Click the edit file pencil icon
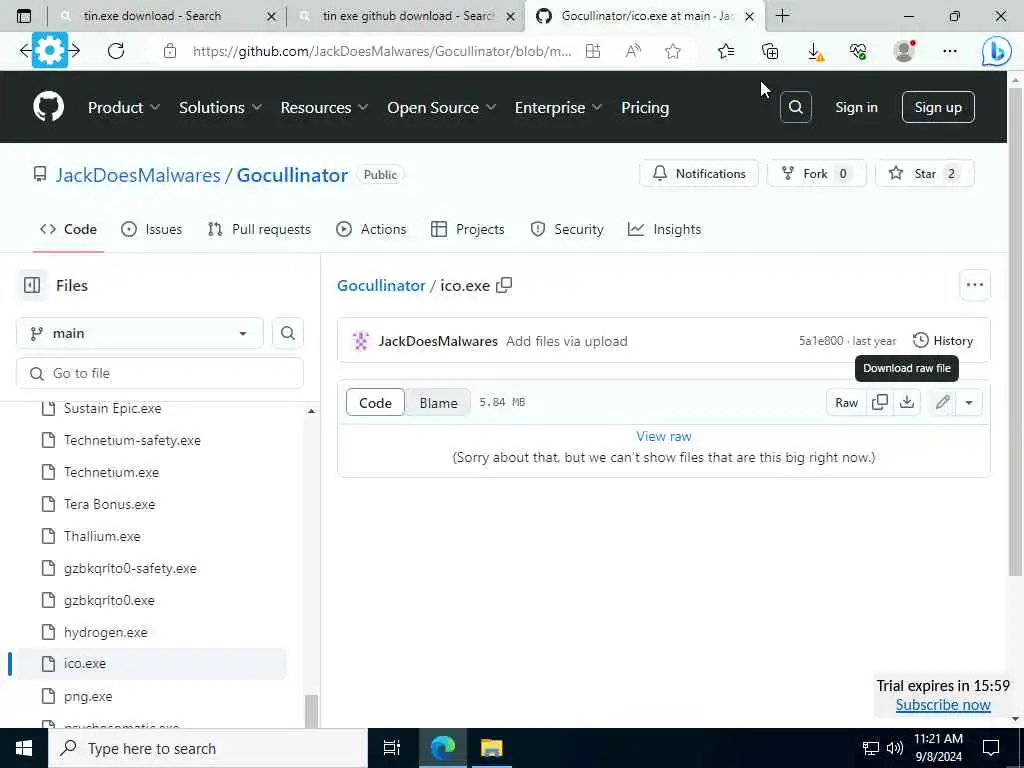This screenshot has width=1024, height=768. coord(942,402)
